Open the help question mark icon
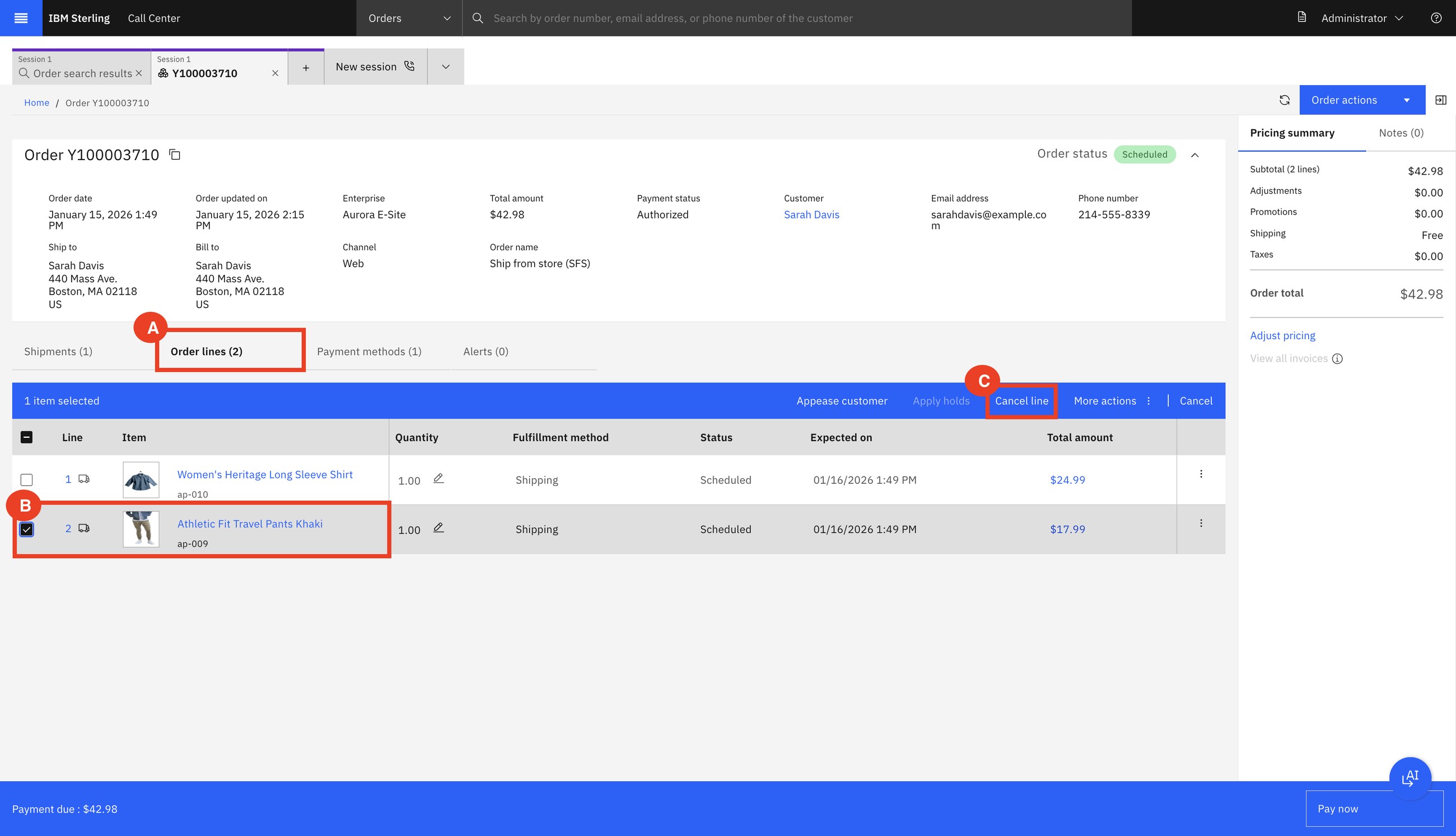 click(x=1436, y=18)
